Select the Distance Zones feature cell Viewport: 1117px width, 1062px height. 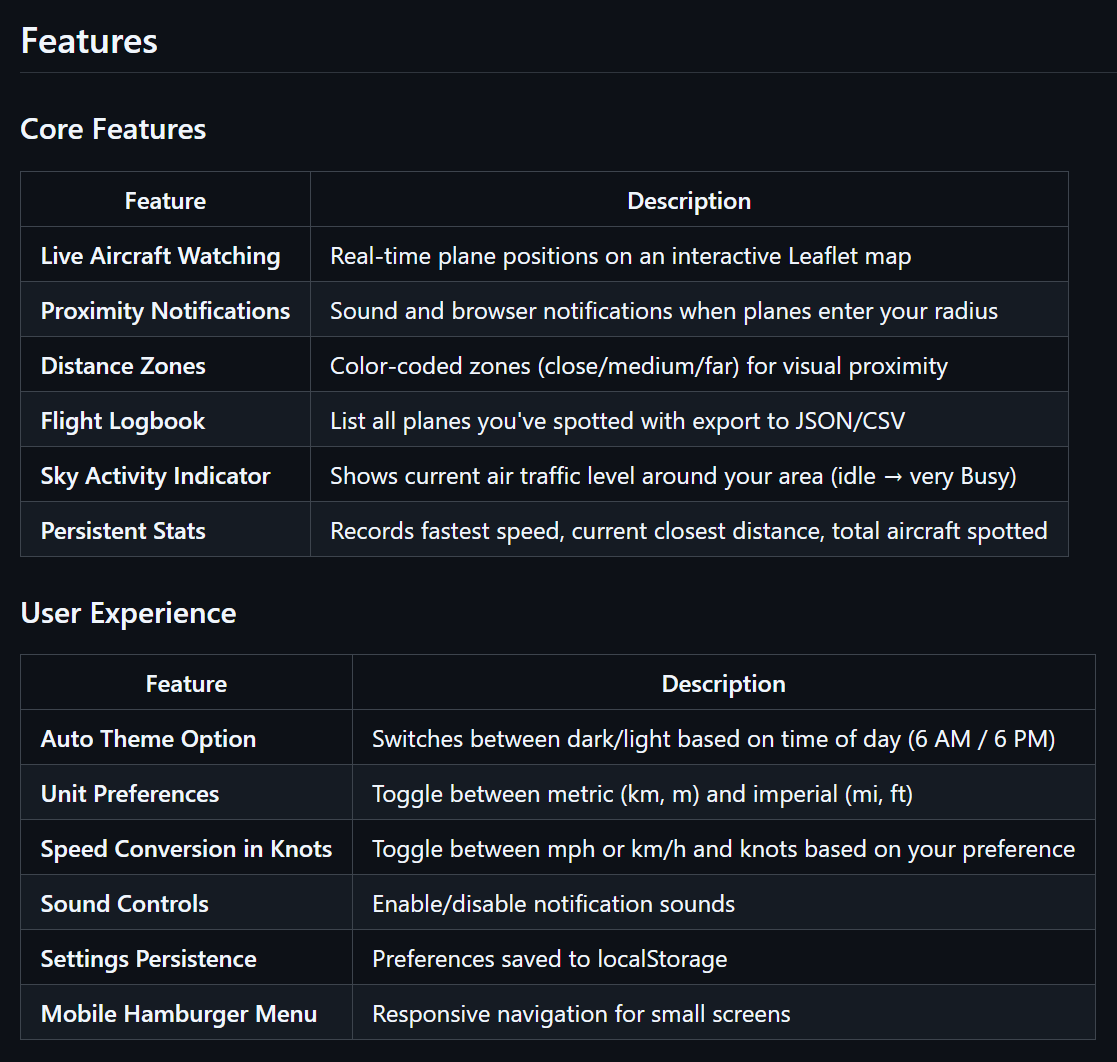pos(123,366)
